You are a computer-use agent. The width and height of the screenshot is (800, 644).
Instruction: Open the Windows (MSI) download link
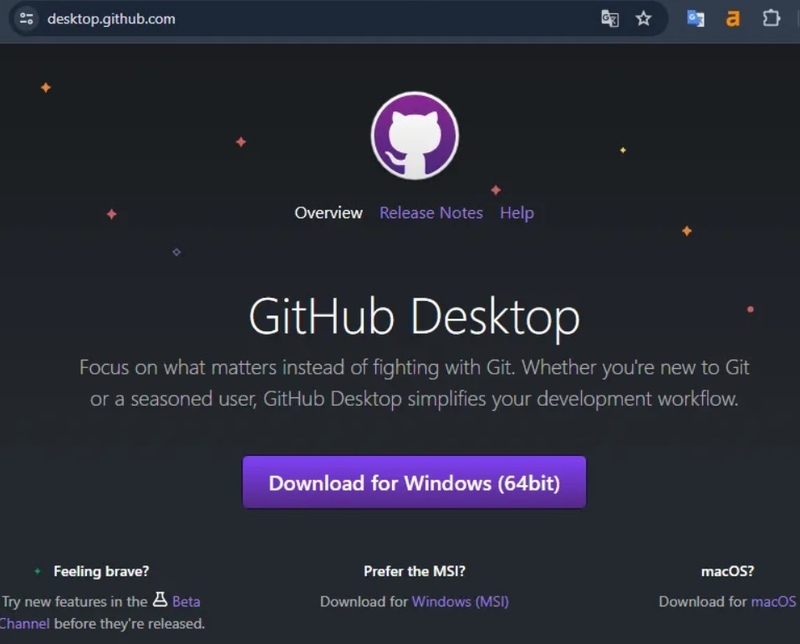coord(460,601)
